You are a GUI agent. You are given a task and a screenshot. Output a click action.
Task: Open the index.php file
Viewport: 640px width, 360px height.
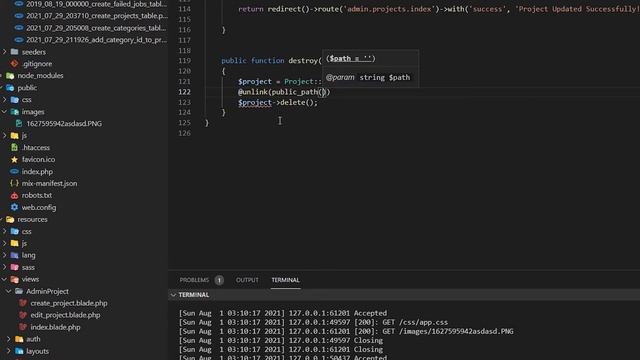coord(37,172)
